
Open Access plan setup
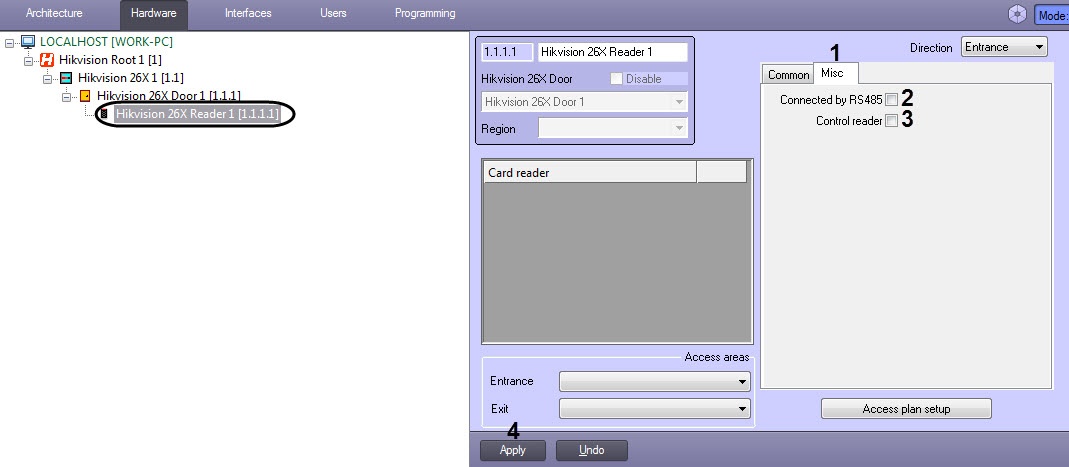pos(906,409)
